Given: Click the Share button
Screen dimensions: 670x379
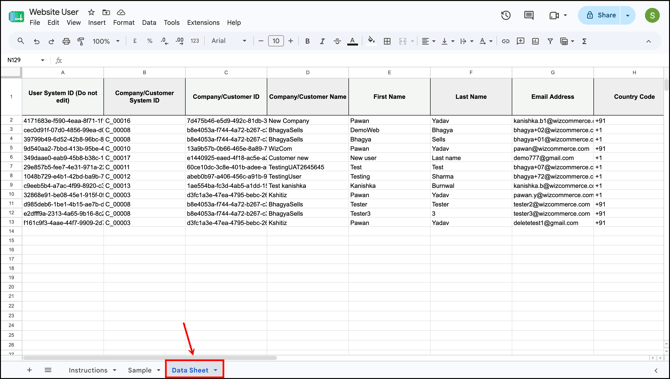Looking at the screenshot, I should coord(600,15).
